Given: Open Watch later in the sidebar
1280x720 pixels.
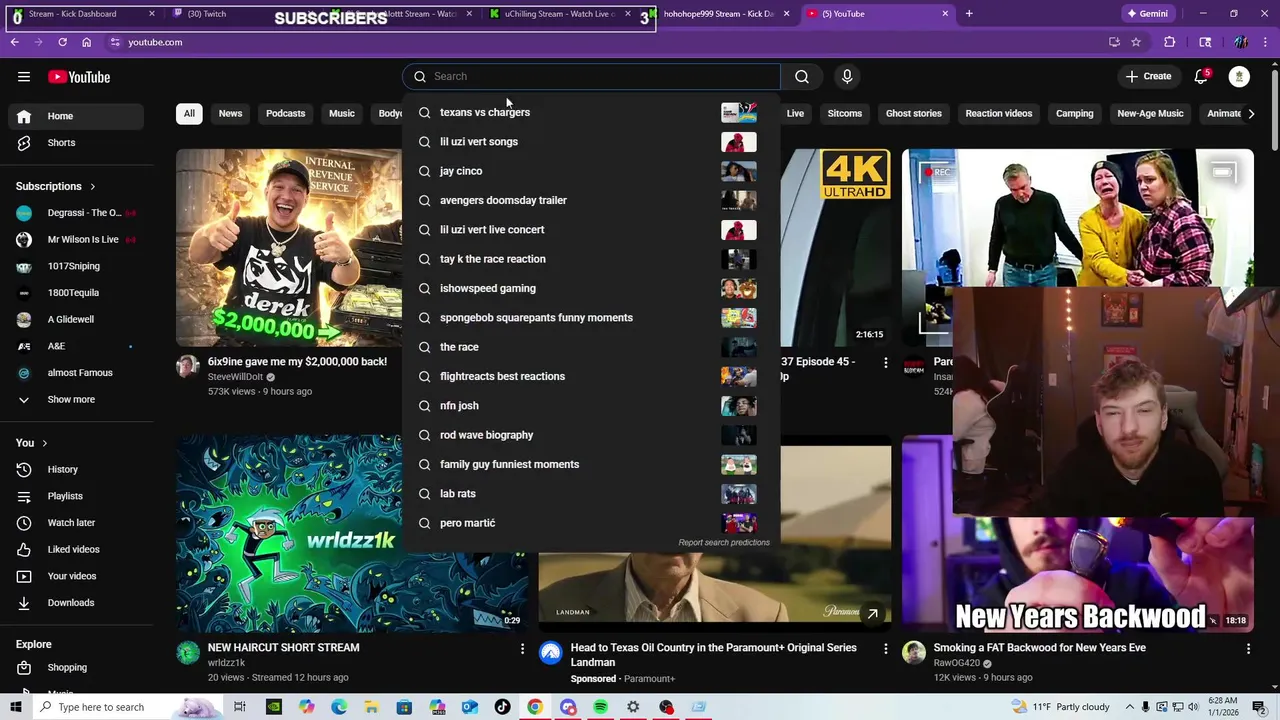Looking at the screenshot, I should click(76, 523).
